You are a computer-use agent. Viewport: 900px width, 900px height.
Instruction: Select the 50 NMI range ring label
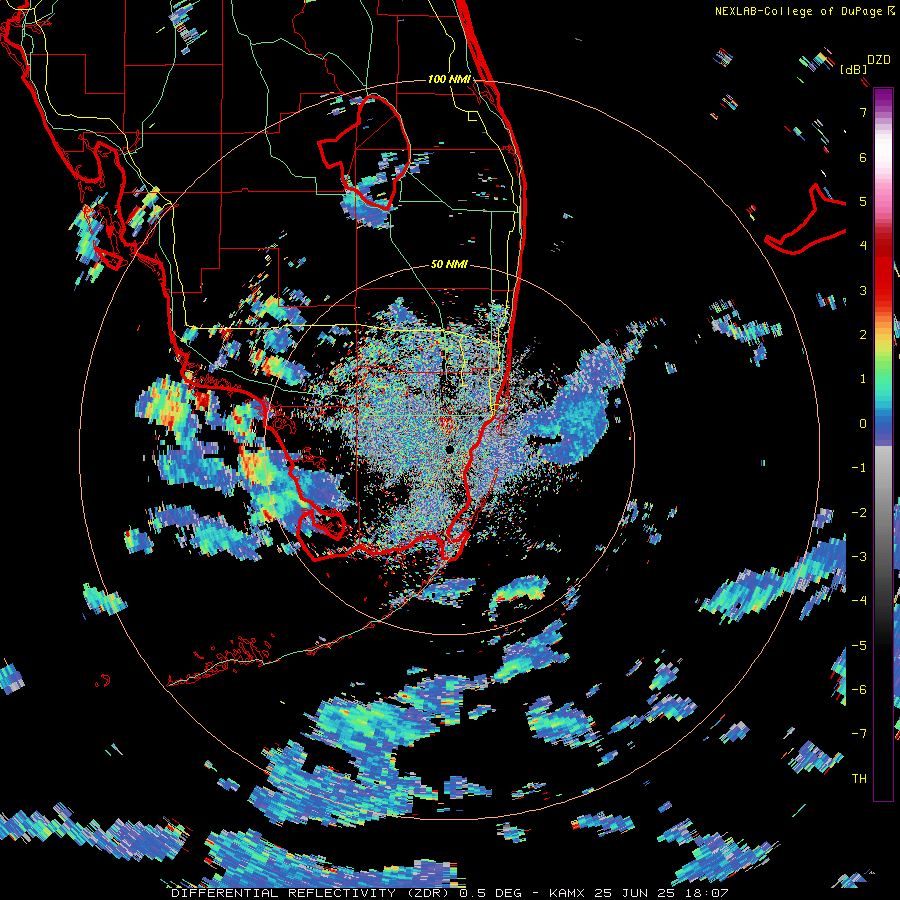click(x=449, y=264)
